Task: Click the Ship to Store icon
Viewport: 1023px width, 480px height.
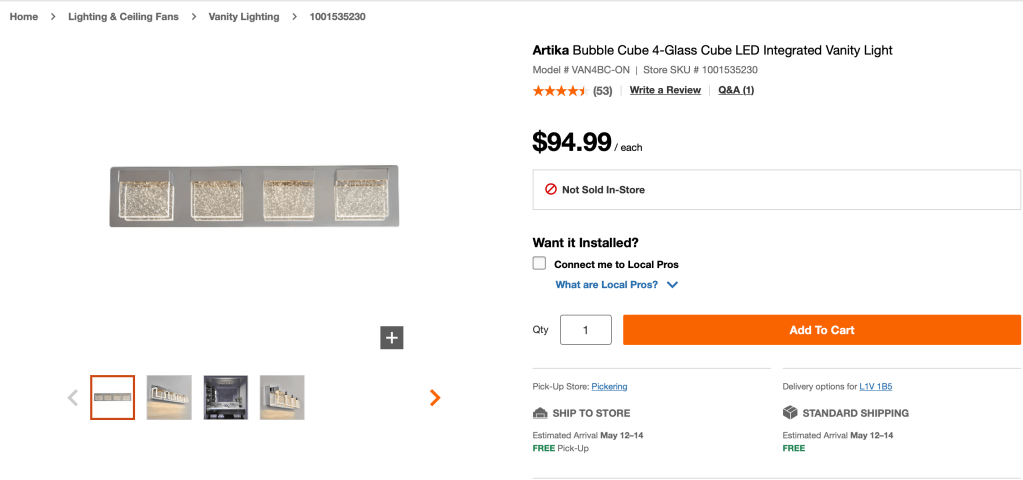Action: [540, 413]
